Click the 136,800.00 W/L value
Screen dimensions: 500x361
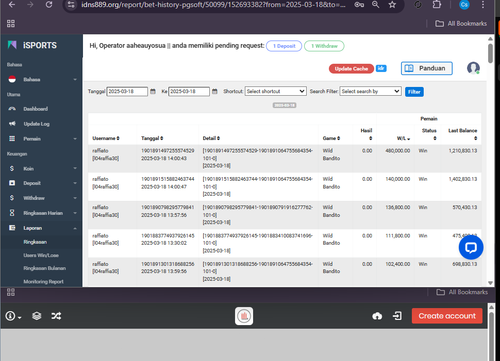coord(398,207)
